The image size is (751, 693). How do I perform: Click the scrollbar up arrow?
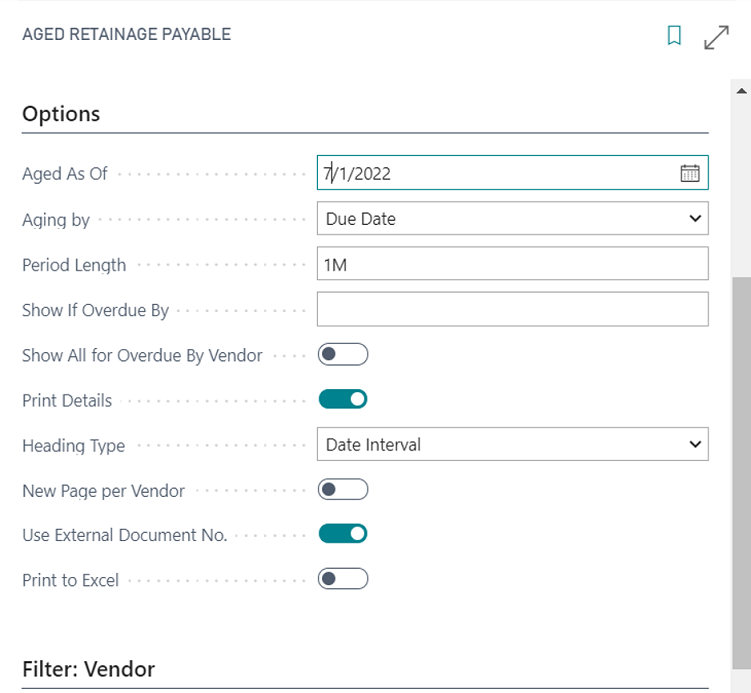[x=741, y=91]
